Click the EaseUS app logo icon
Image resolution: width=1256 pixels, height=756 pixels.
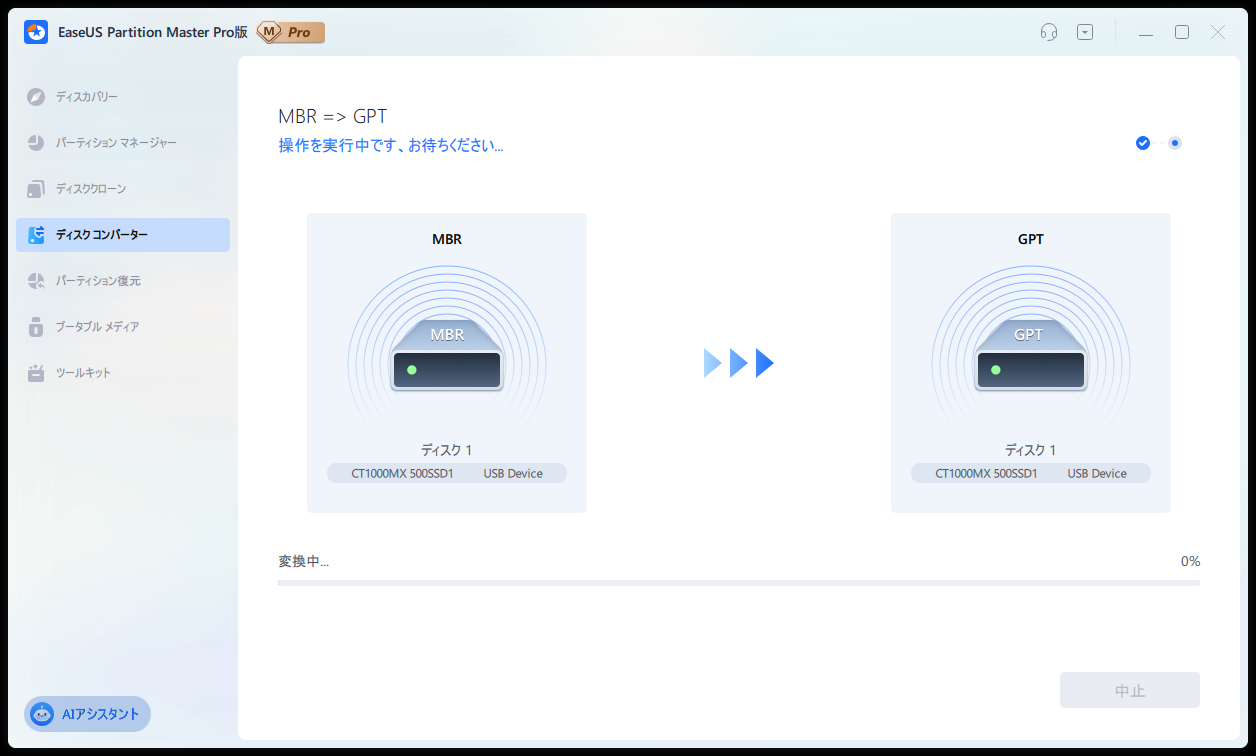[x=37, y=32]
